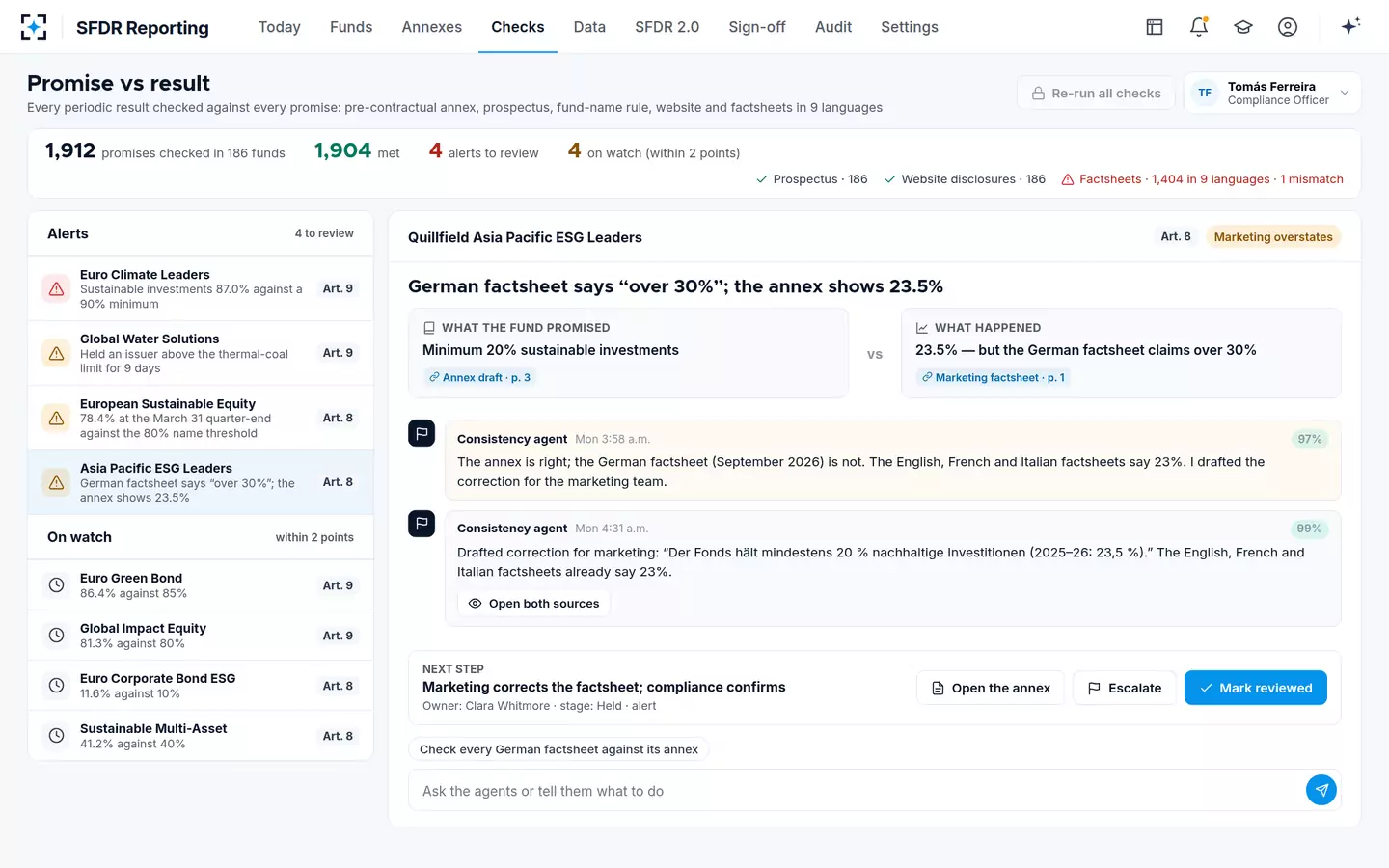Click flag icon beside the 4:31 a.m. agent message
1389x868 pixels.
click(x=422, y=524)
